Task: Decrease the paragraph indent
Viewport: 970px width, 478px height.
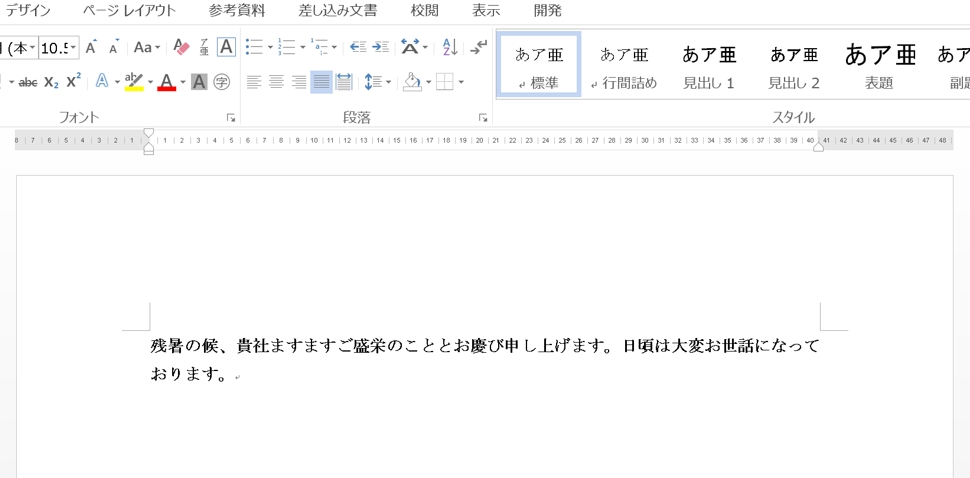Action: [x=358, y=47]
